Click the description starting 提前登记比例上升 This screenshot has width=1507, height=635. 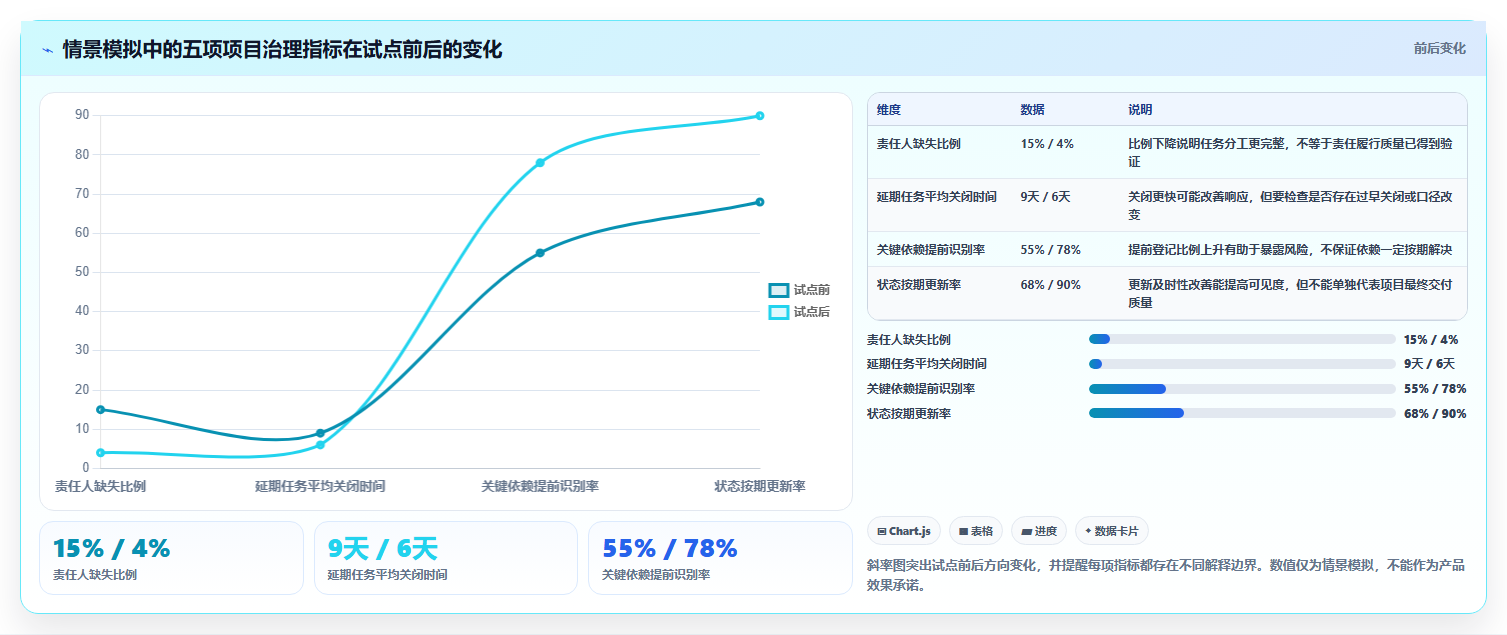pos(1290,249)
